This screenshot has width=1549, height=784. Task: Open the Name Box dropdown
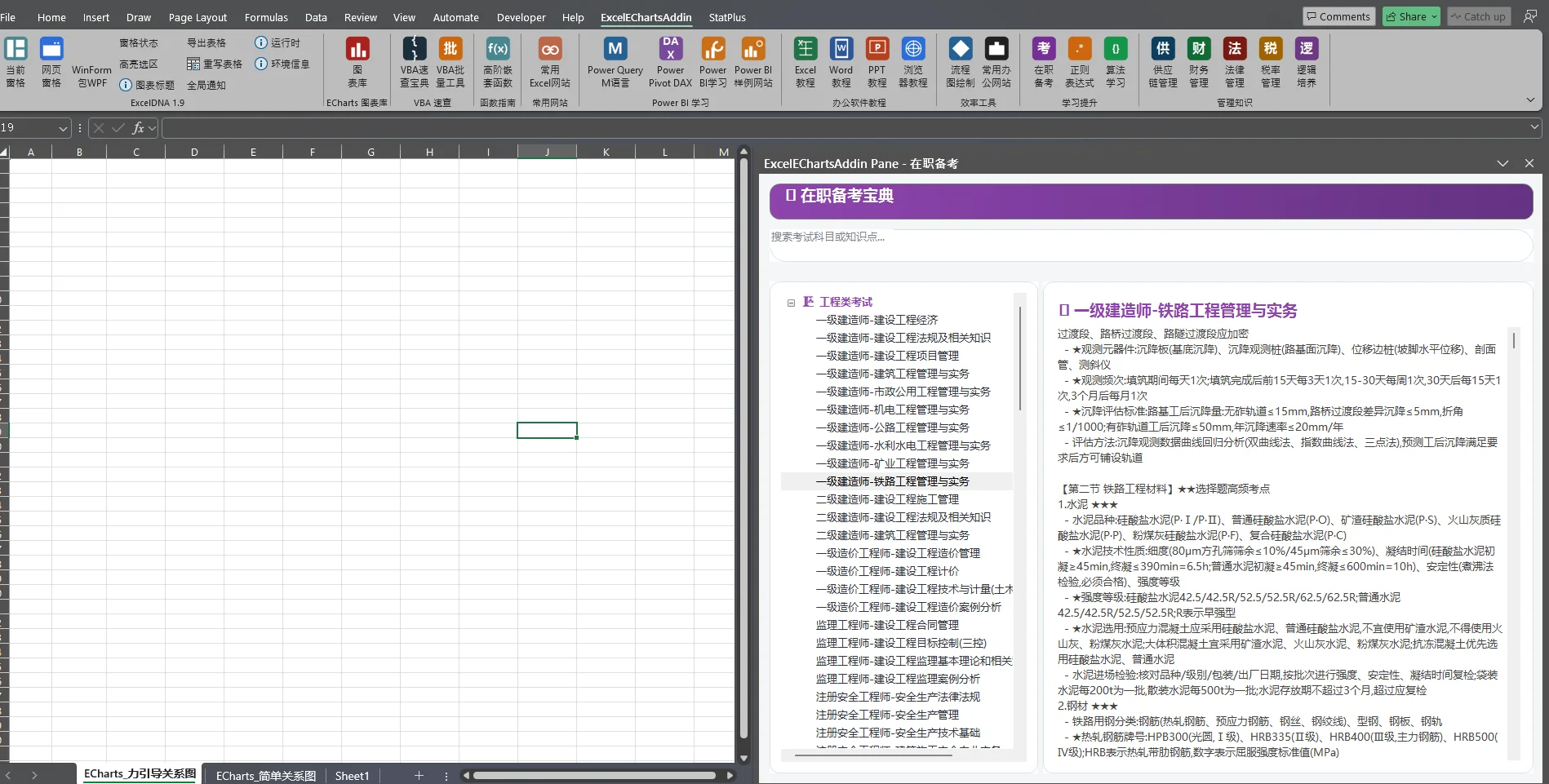63,128
